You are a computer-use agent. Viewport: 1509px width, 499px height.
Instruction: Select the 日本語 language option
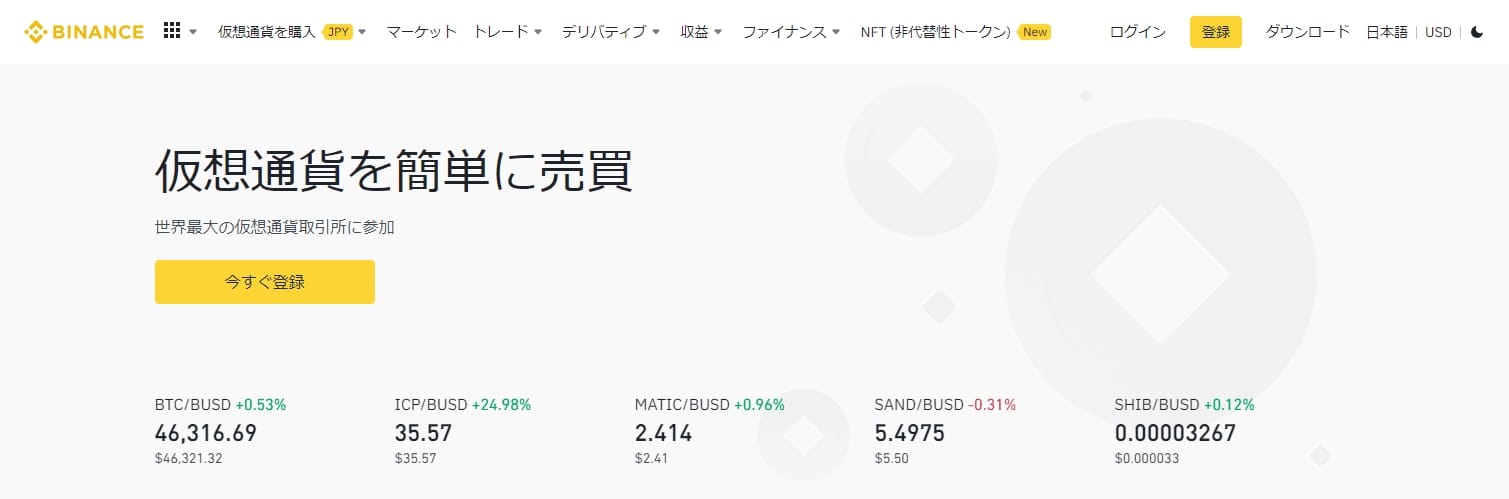coord(1386,32)
